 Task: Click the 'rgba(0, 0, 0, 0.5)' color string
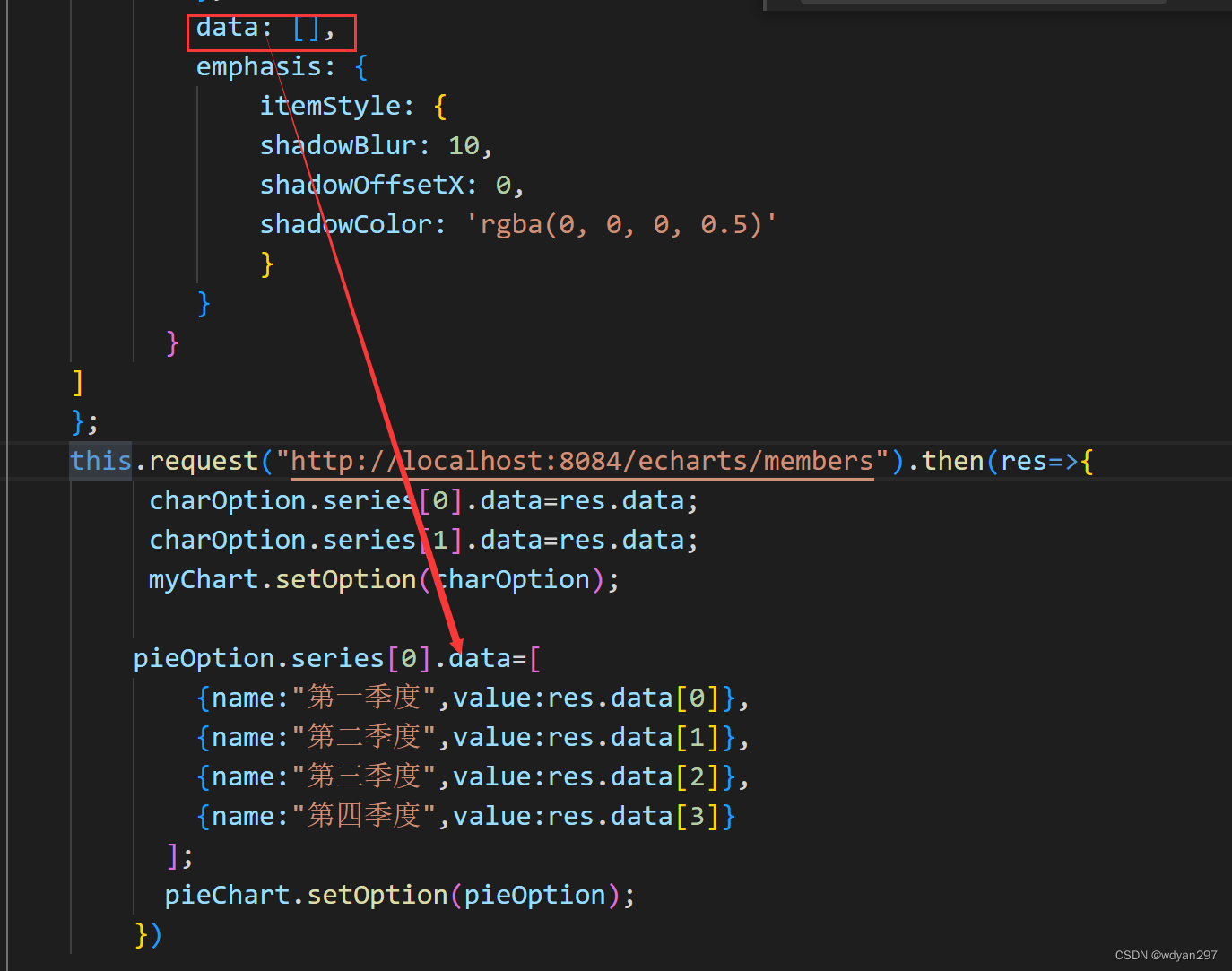pyautogui.click(x=621, y=224)
